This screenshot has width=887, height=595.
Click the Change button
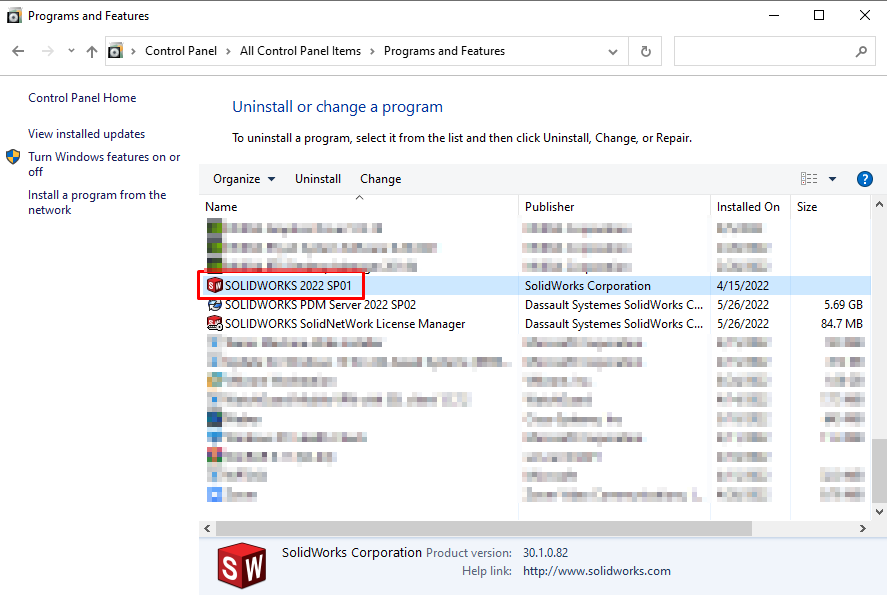tap(381, 179)
